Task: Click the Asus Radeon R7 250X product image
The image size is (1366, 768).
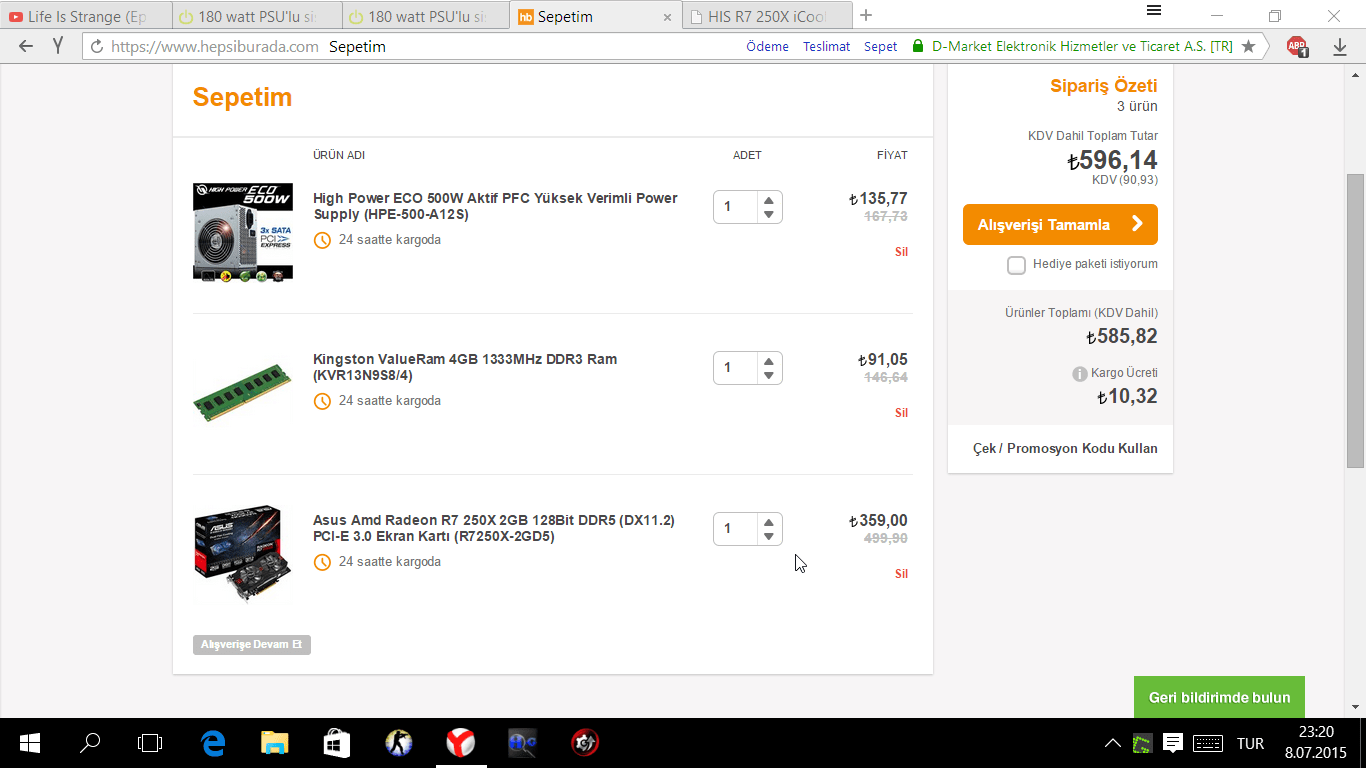Action: [243, 553]
